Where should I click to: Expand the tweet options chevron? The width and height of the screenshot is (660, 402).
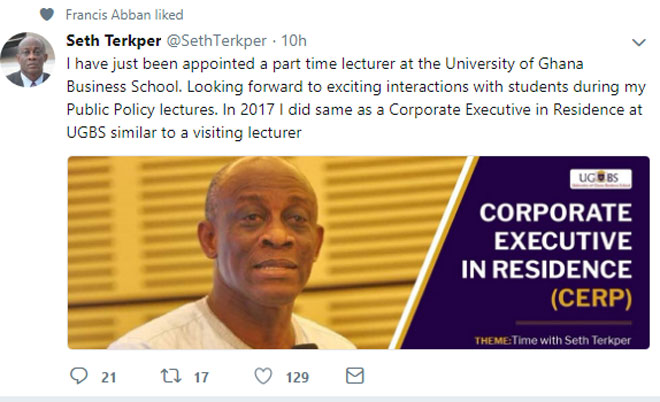click(638, 43)
